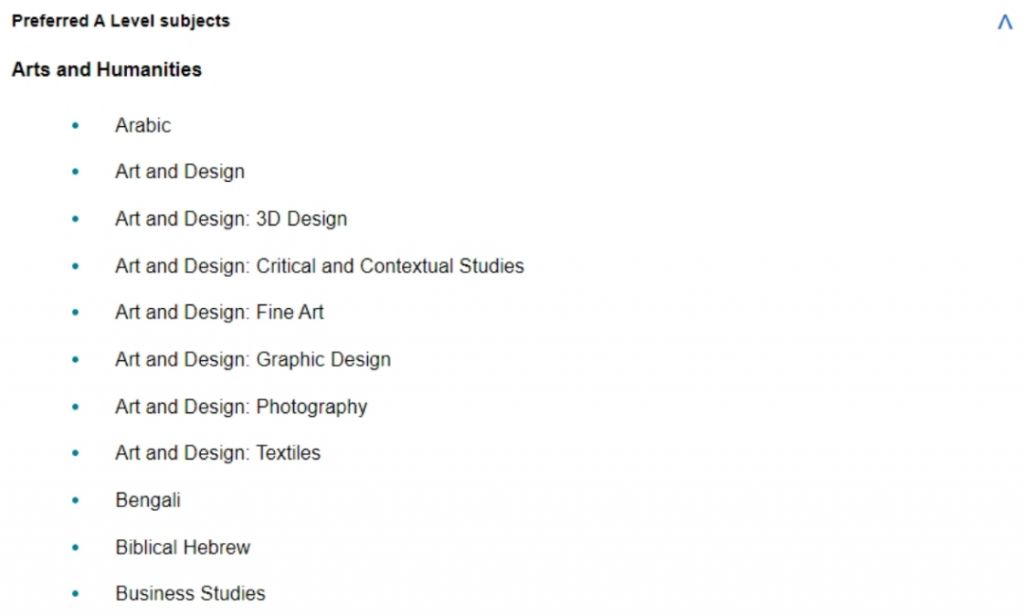Click the bullet beside Art and Design: Textiles
Viewport: 1024px width, 616px height.
pos(75,454)
